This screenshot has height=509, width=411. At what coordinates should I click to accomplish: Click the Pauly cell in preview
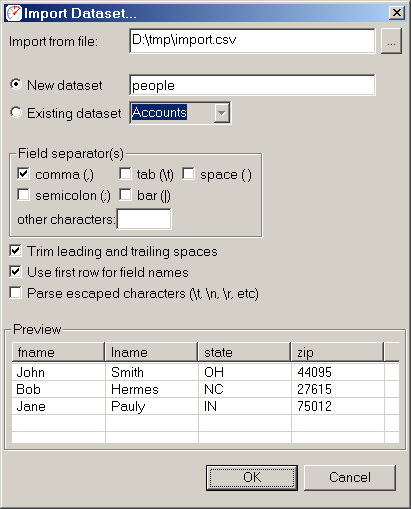(152, 406)
